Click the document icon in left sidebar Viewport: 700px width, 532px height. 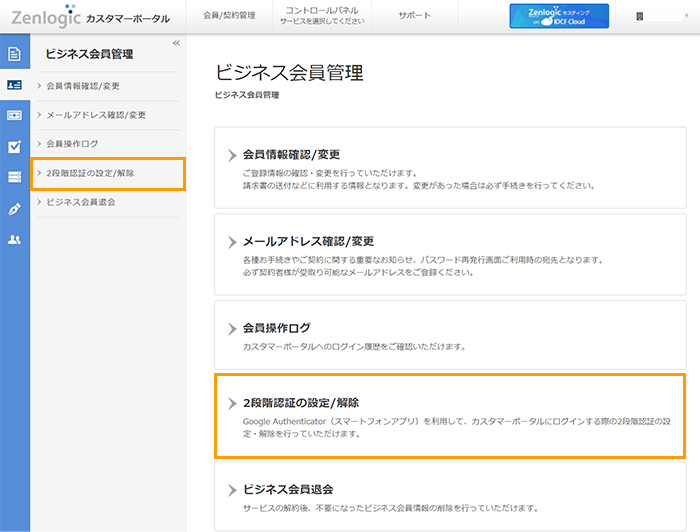point(15,54)
